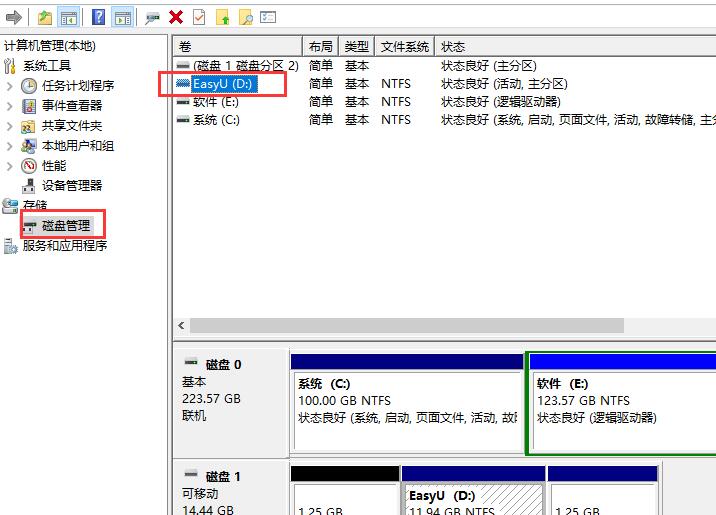Click the horizontal scrollbar left arrow
The height and width of the screenshot is (515, 716).
click(181, 326)
